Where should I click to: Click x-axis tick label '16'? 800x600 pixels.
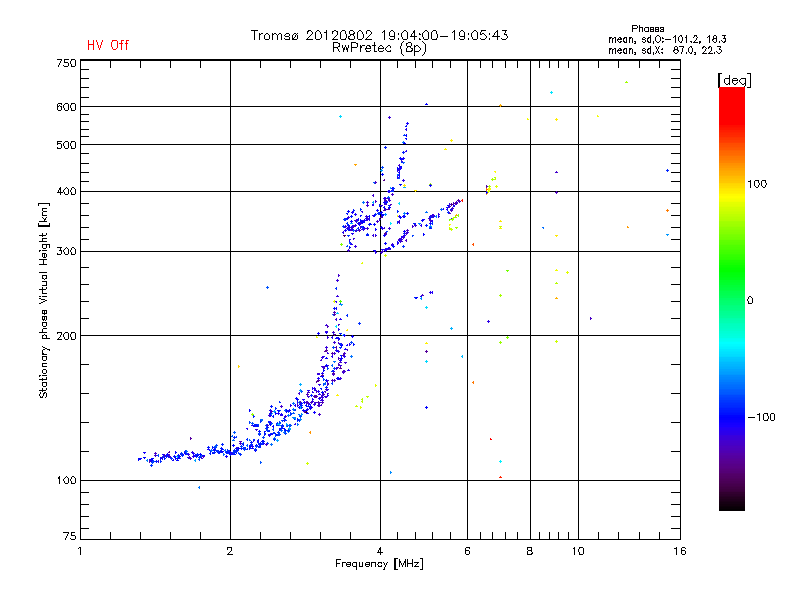click(680, 551)
